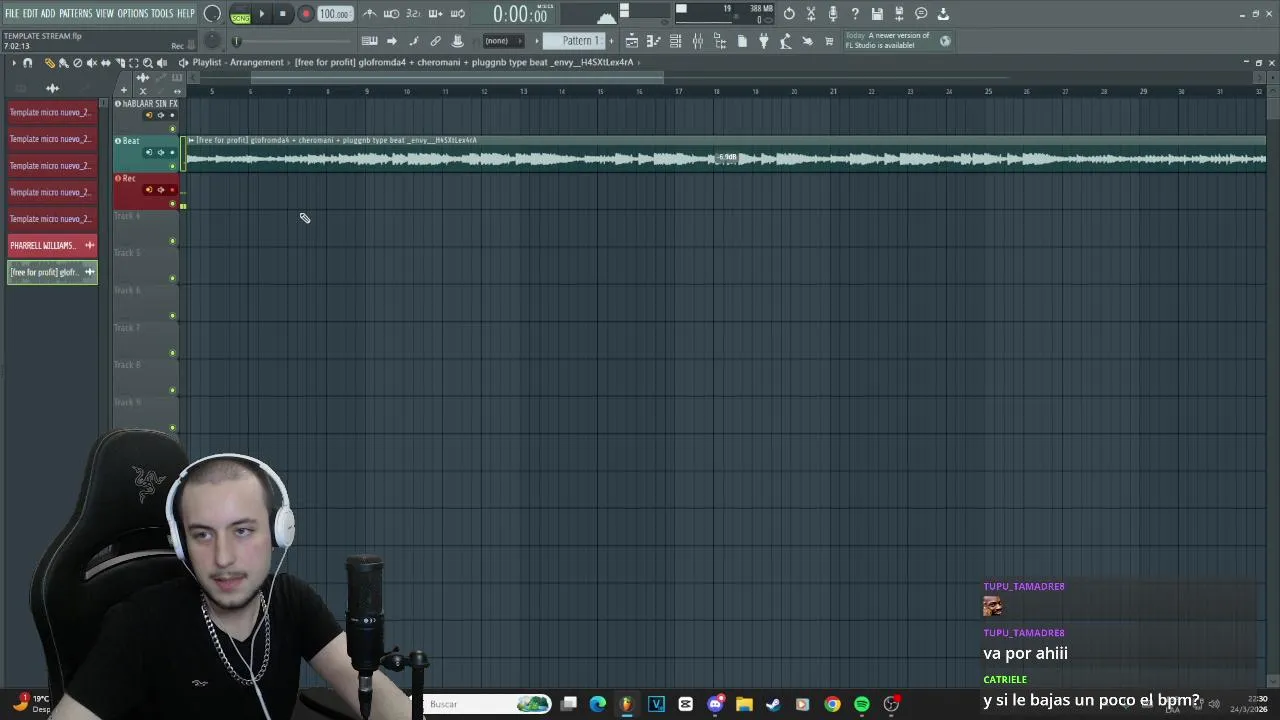Viewport: 1280px width, 720px height.
Task: Open the HELP menu
Action: [x=186, y=14]
